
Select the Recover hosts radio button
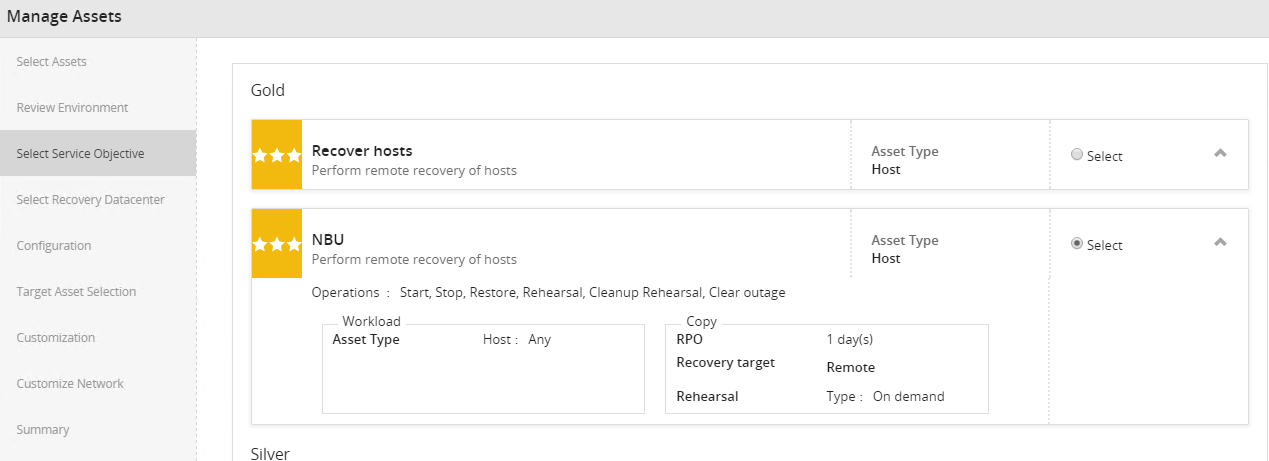coord(1077,155)
